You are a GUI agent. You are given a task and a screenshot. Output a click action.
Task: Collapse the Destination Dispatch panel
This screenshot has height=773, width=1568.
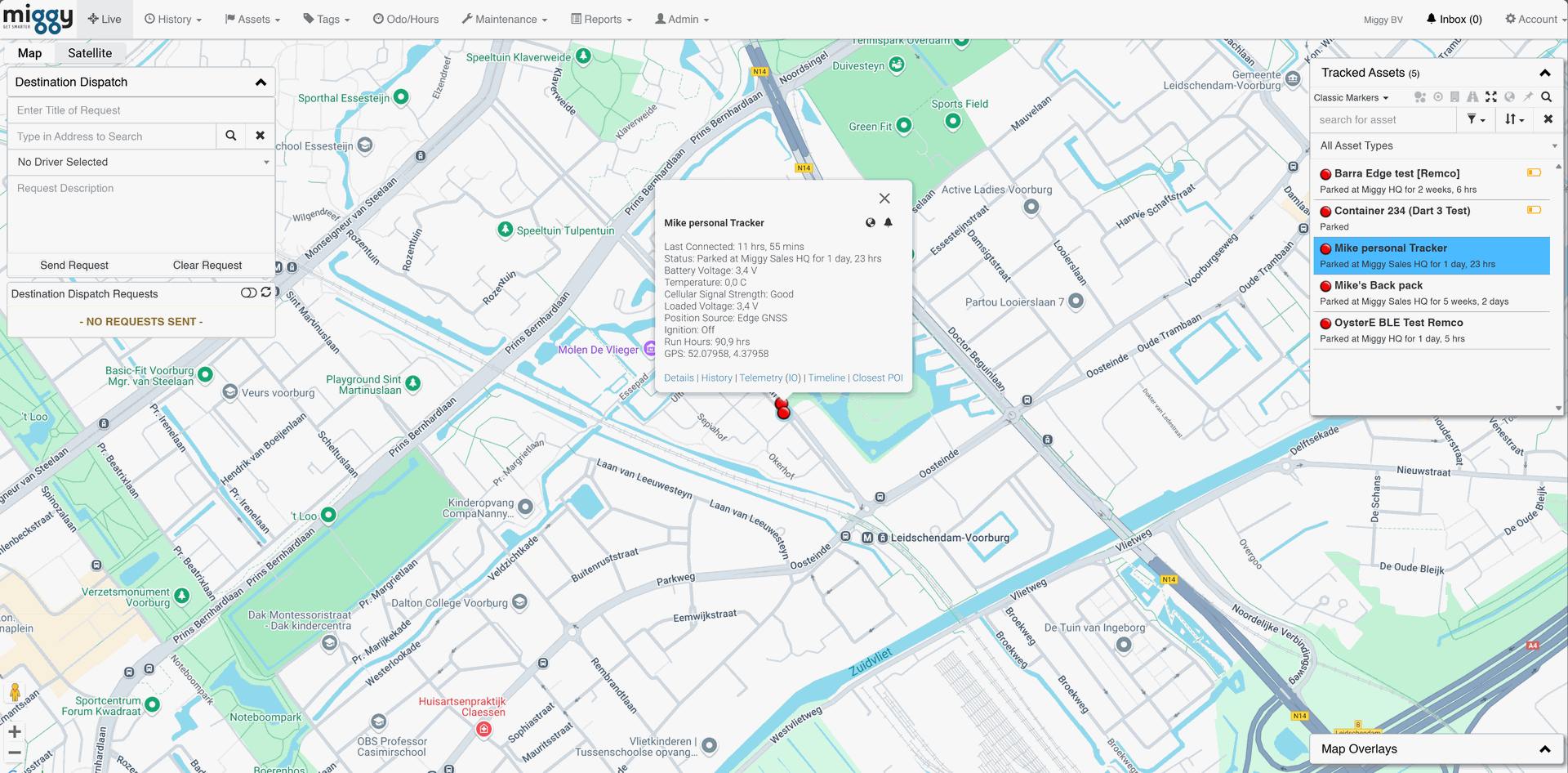261,82
